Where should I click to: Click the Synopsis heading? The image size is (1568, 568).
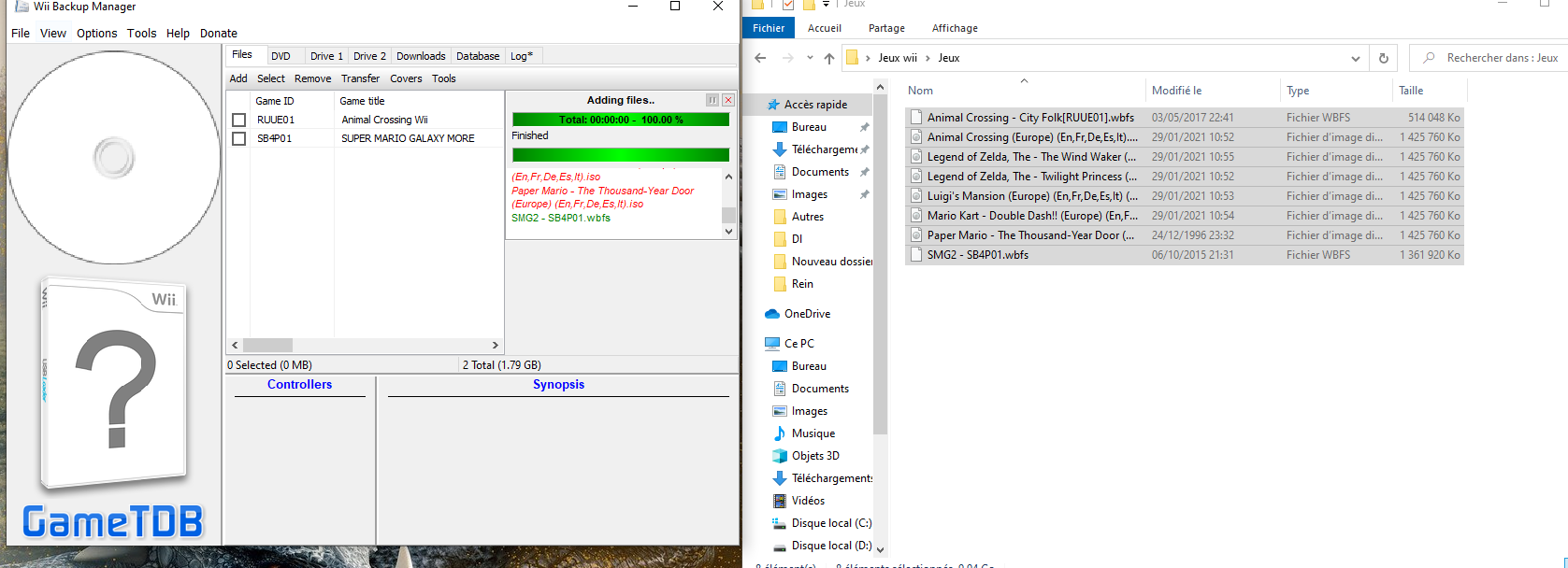pos(558,384)
